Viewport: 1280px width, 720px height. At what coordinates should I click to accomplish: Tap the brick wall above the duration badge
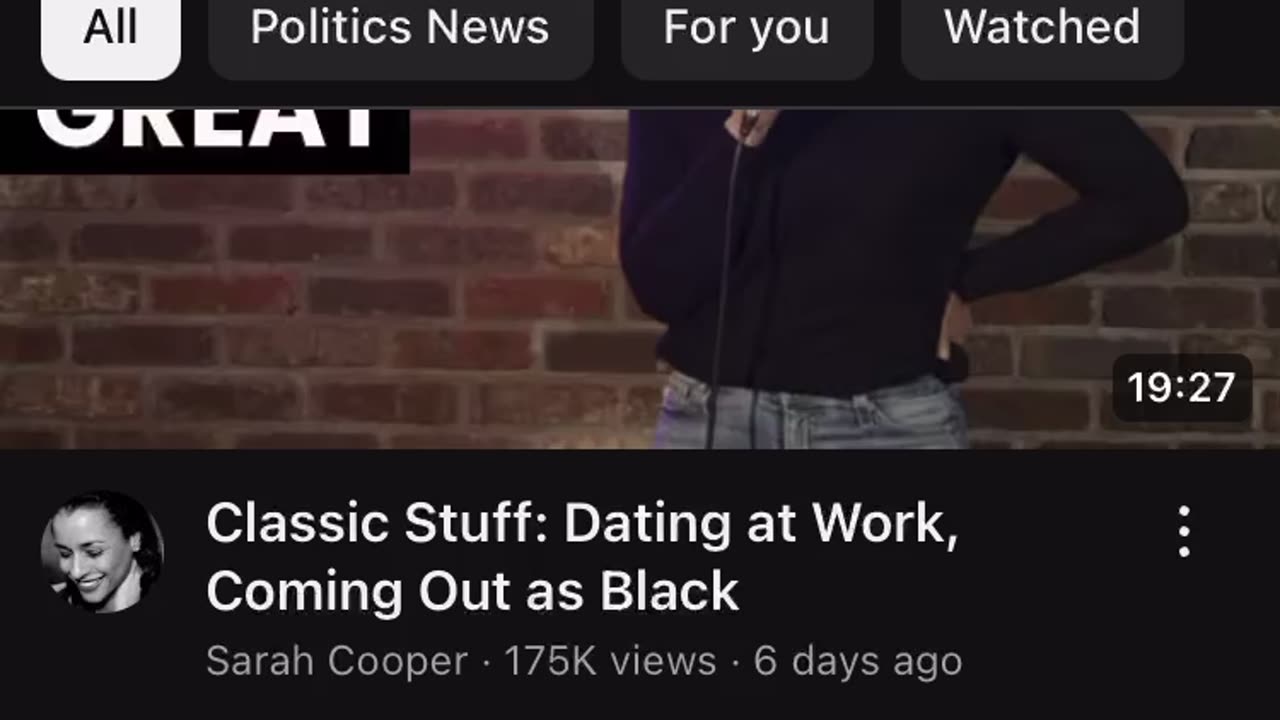click(1182, 300)
